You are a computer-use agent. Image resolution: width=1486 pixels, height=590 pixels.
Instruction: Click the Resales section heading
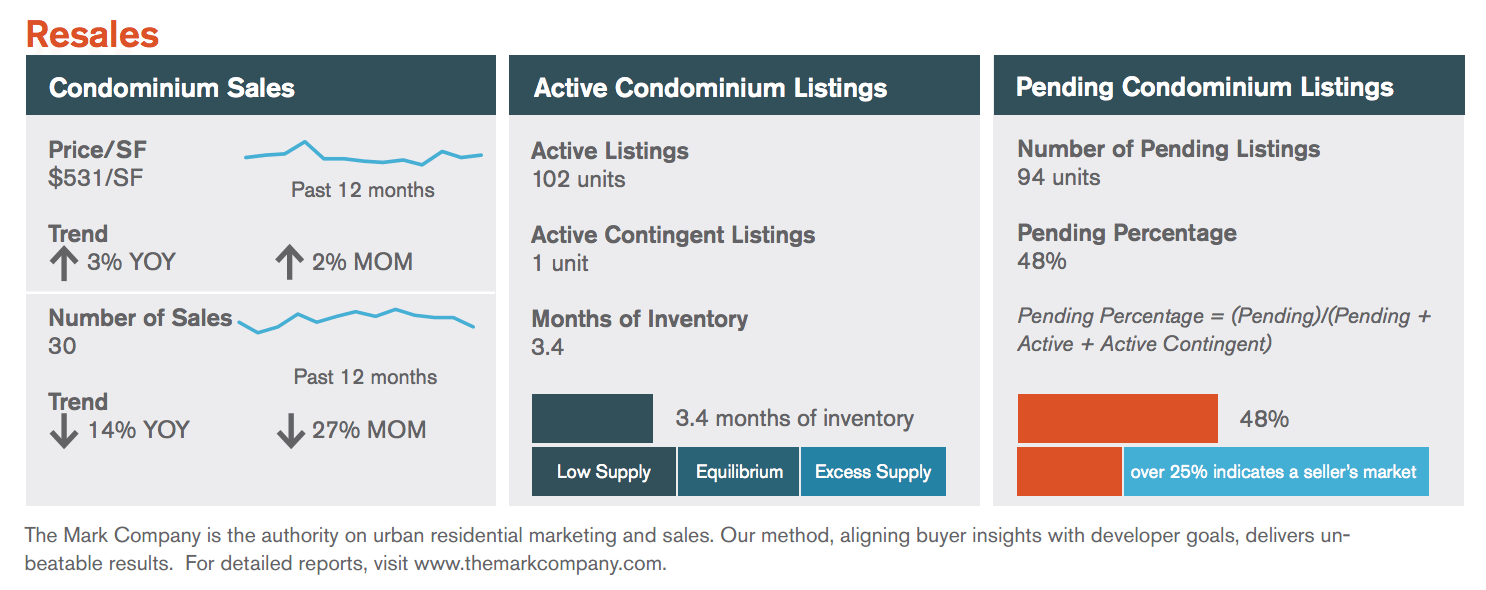pyautogui.click(x=92, y=34)
